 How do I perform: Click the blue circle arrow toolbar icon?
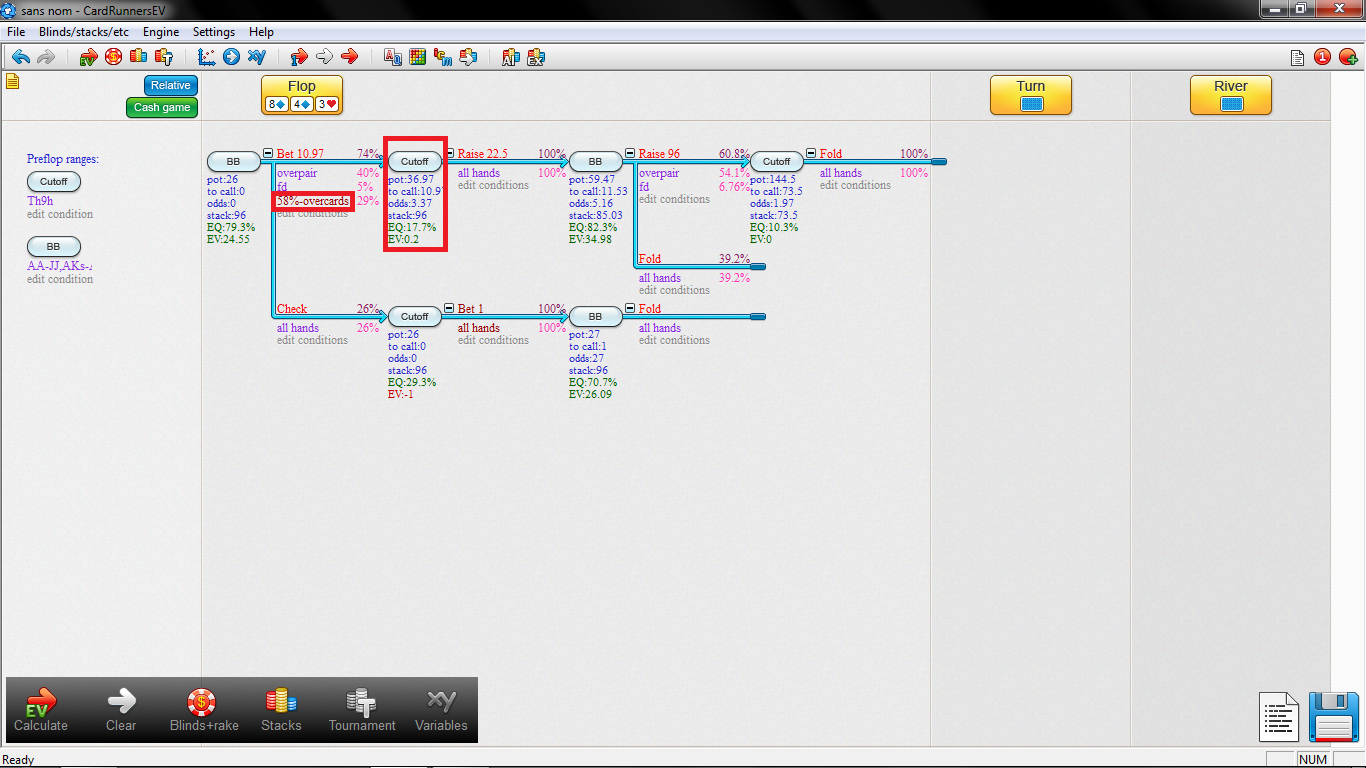(x=232, y=57)
